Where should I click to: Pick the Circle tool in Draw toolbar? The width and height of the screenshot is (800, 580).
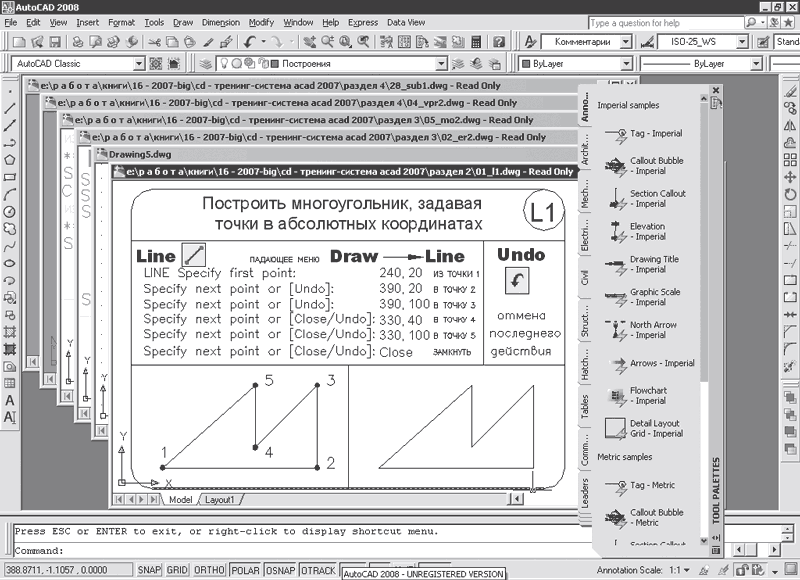[x=10, y=211]
